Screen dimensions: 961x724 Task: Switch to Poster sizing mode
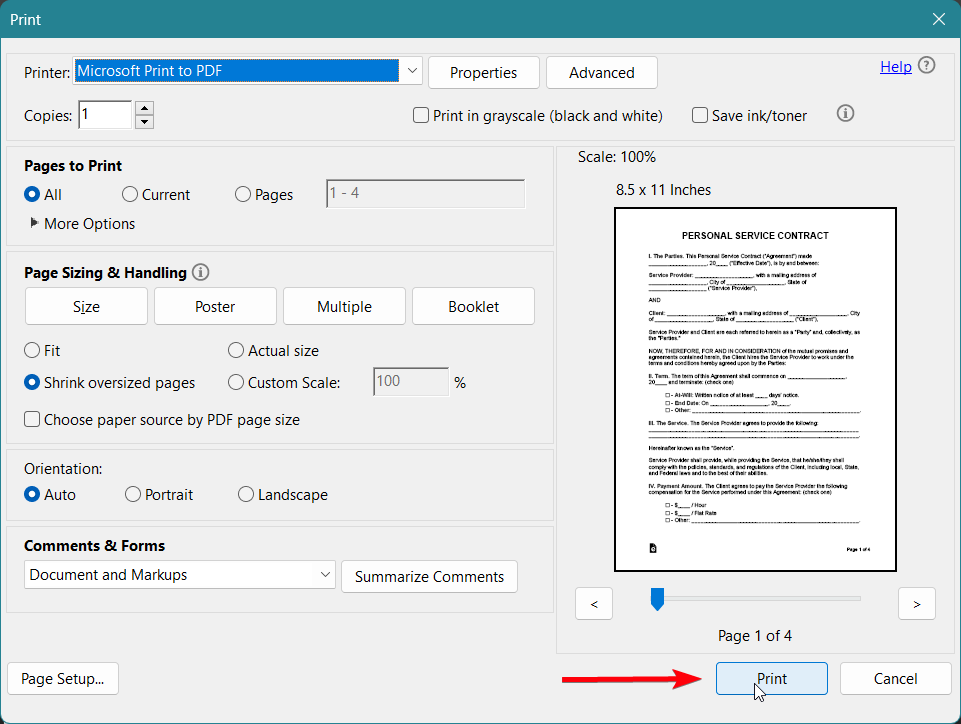pyautogui.click(x=215, y=306)
